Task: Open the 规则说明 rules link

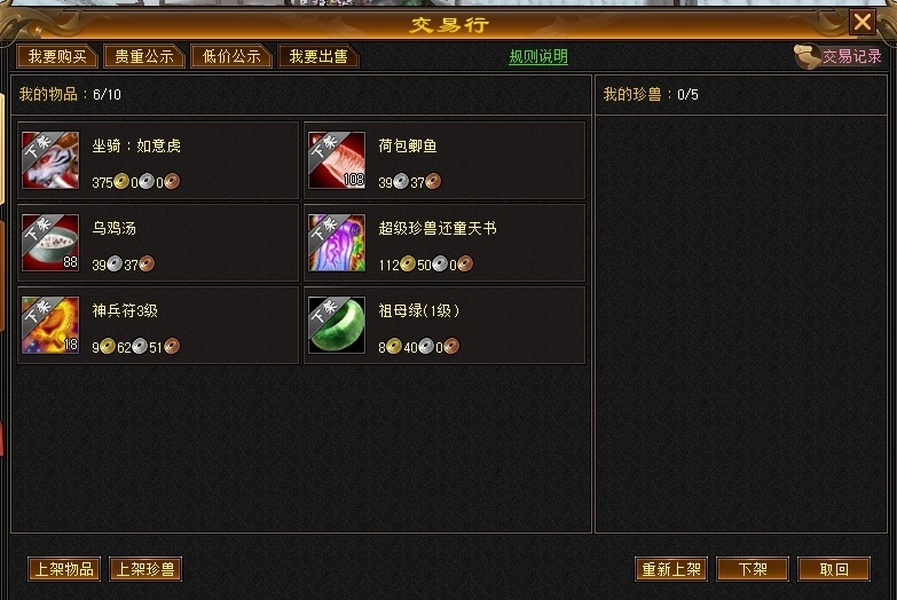Action: click(x=538, y=57)
